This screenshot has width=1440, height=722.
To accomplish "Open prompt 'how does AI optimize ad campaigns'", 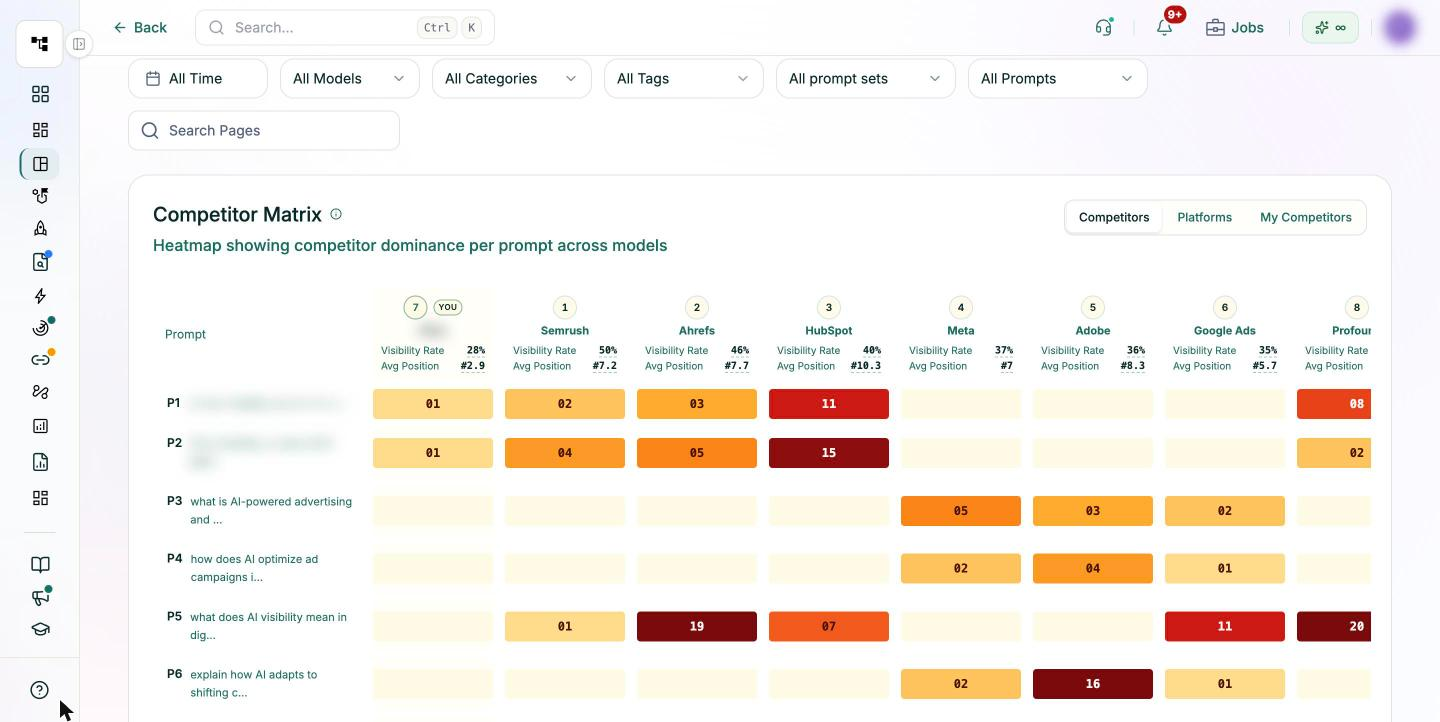I will click(254, 568).
